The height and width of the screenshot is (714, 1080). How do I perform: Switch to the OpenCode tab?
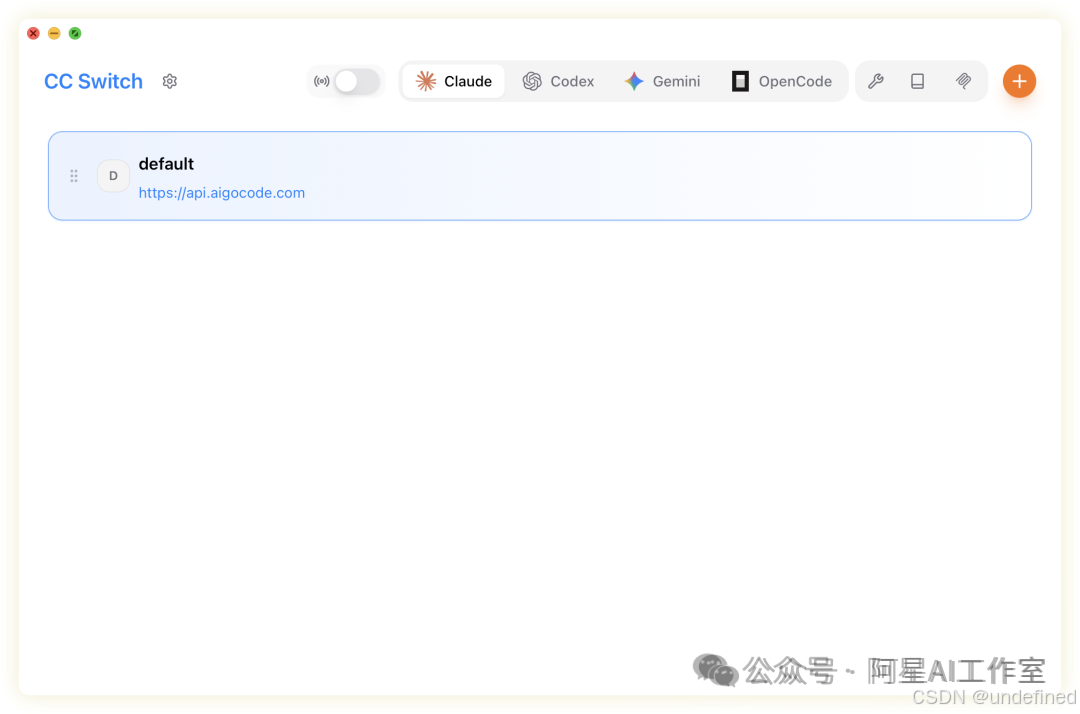(x=782, y=81)
